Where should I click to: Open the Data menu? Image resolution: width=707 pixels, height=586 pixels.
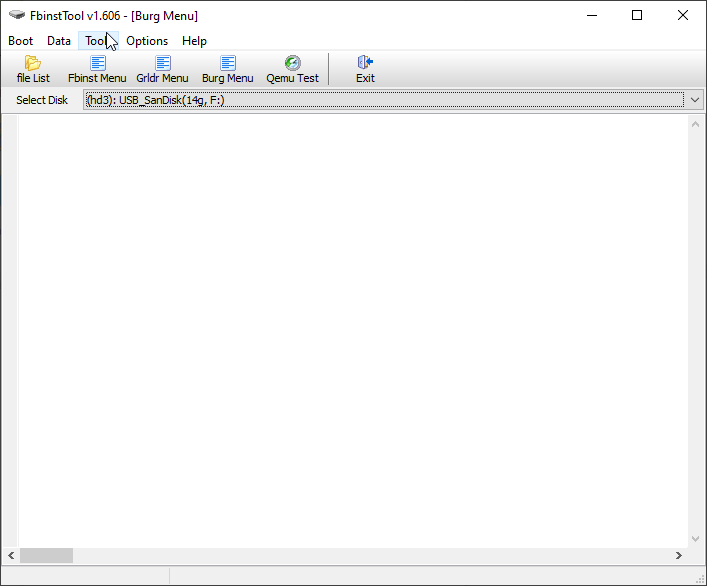(x=59, y=41)
